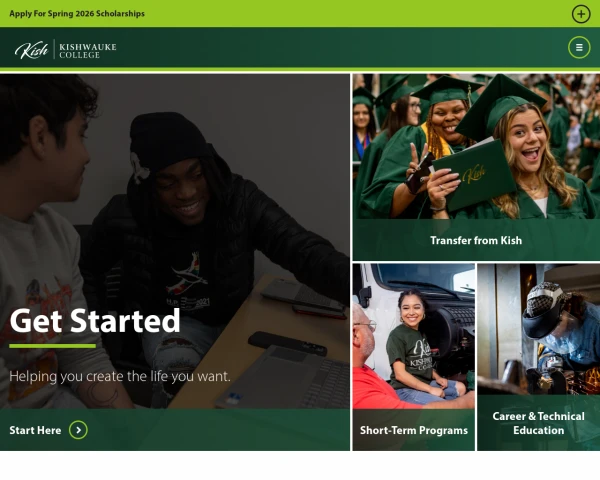Click the Start Here arrow circle icon

coord(78,430)
